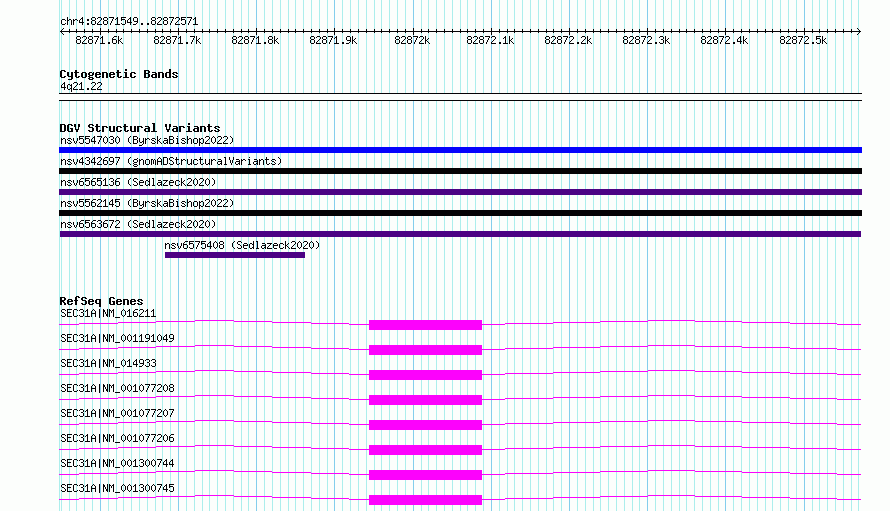This screenshot has height=511, width=890.
Task: Select the nsv4342697 (gnomADStructuralVariants) label
Action: point(171,161)
